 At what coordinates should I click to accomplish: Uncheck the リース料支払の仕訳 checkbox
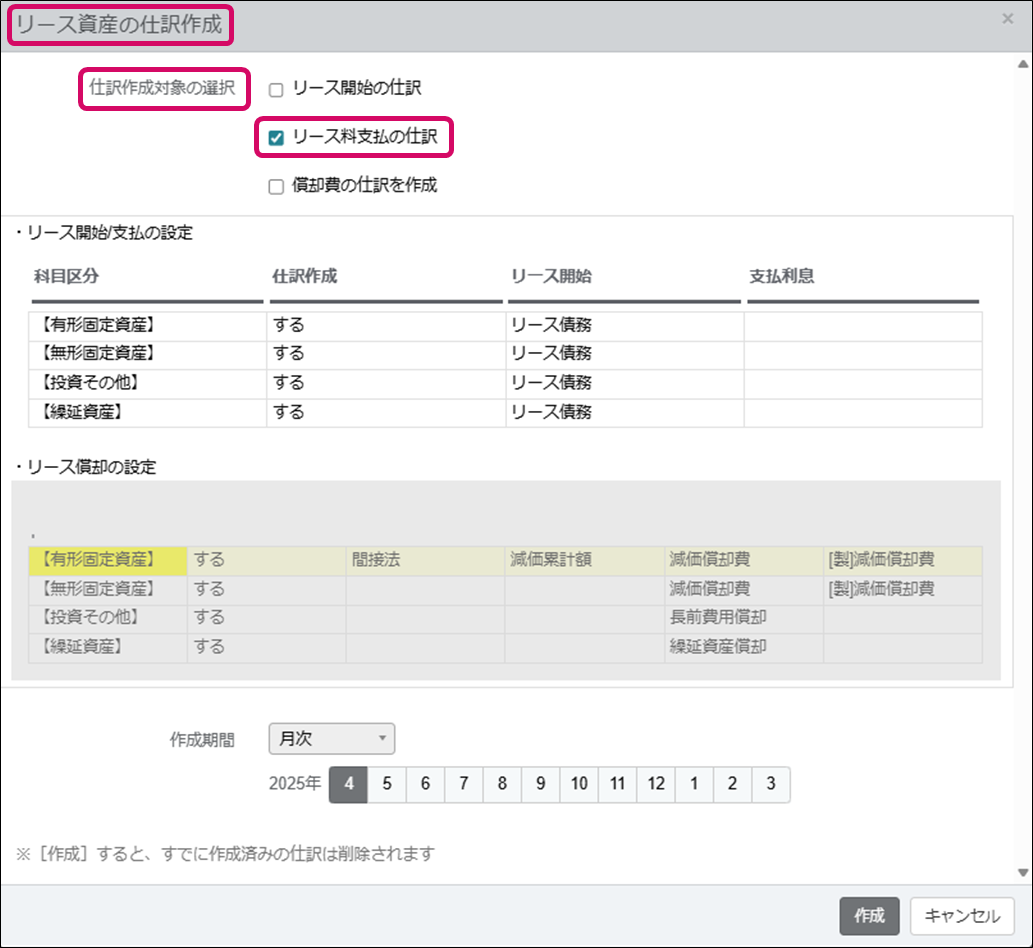[x=277, y=138]
